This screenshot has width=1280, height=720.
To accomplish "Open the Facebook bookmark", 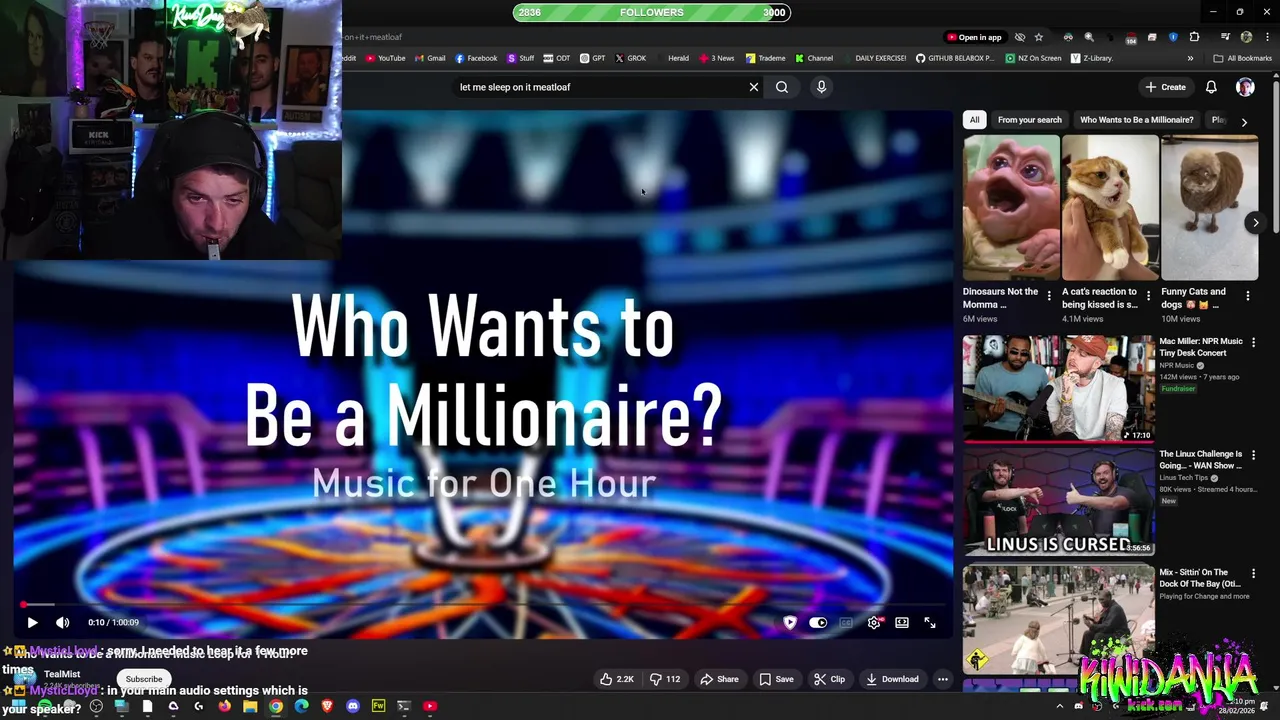I will point(476,58).
